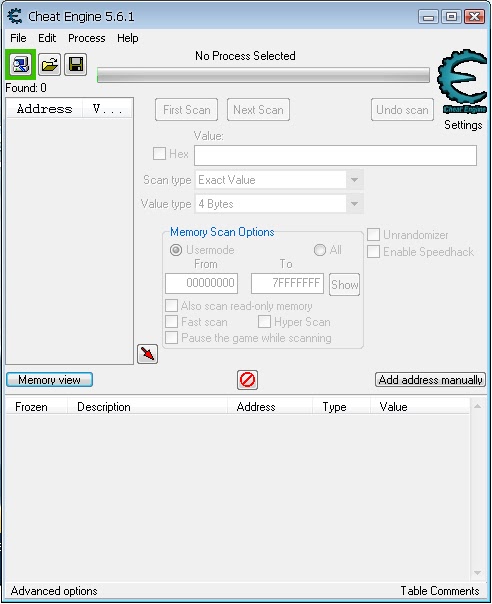492x604 pixels.
Task: Click the Description column header
Action: coord(147,407)
